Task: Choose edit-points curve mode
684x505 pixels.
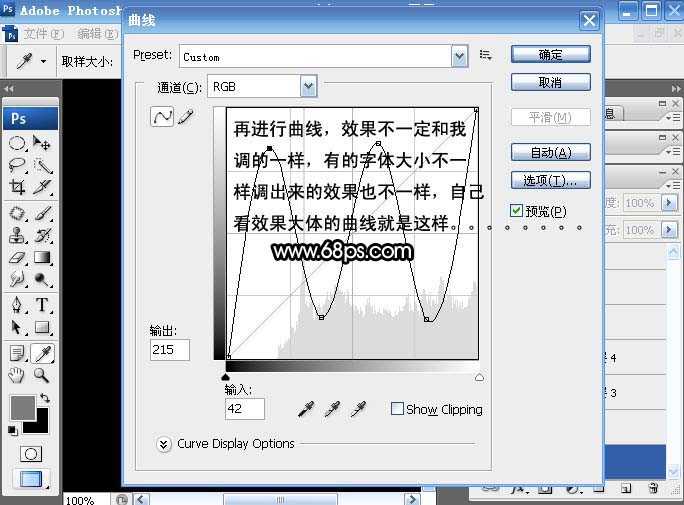Action: pyautogui.click(x=162, y=116)
